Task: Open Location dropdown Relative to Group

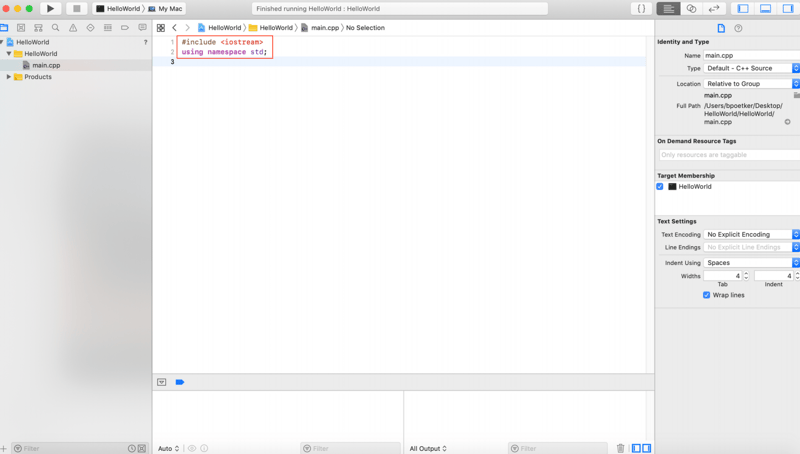Action: tap(751, 83)
